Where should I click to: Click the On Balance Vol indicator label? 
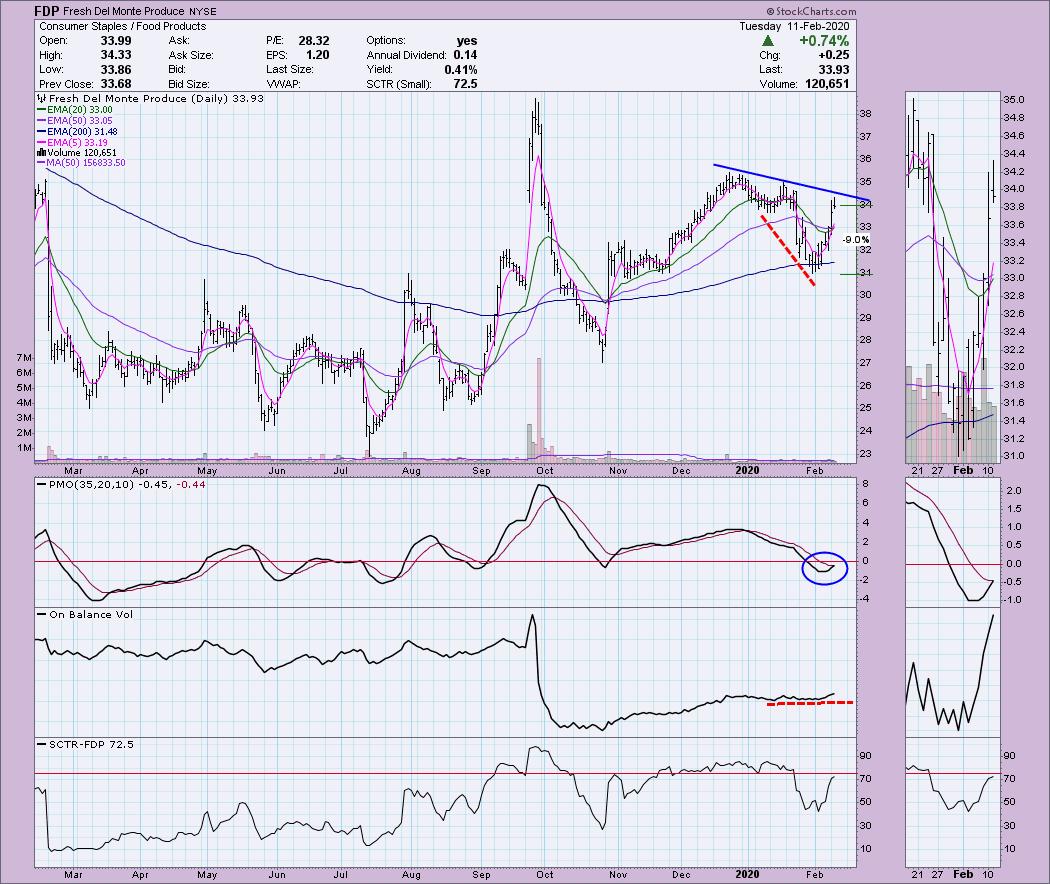tap(91, 614)
